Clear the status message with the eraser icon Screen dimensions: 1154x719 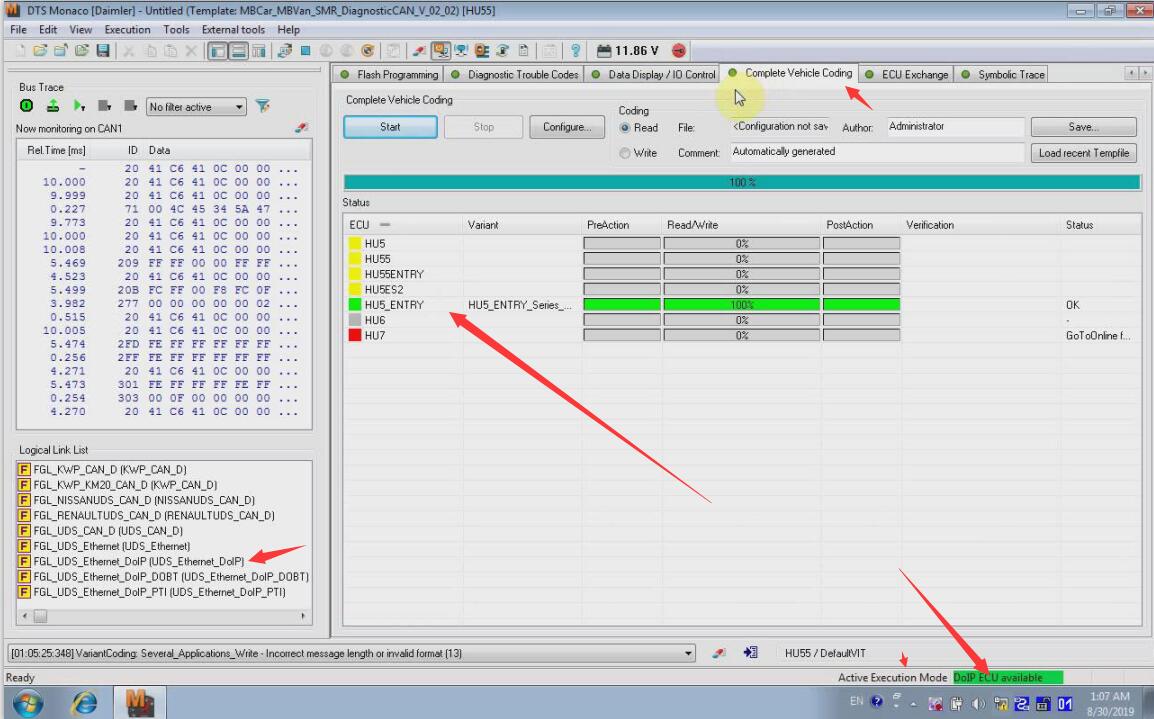pyautogui.click(x=719, y=653)
